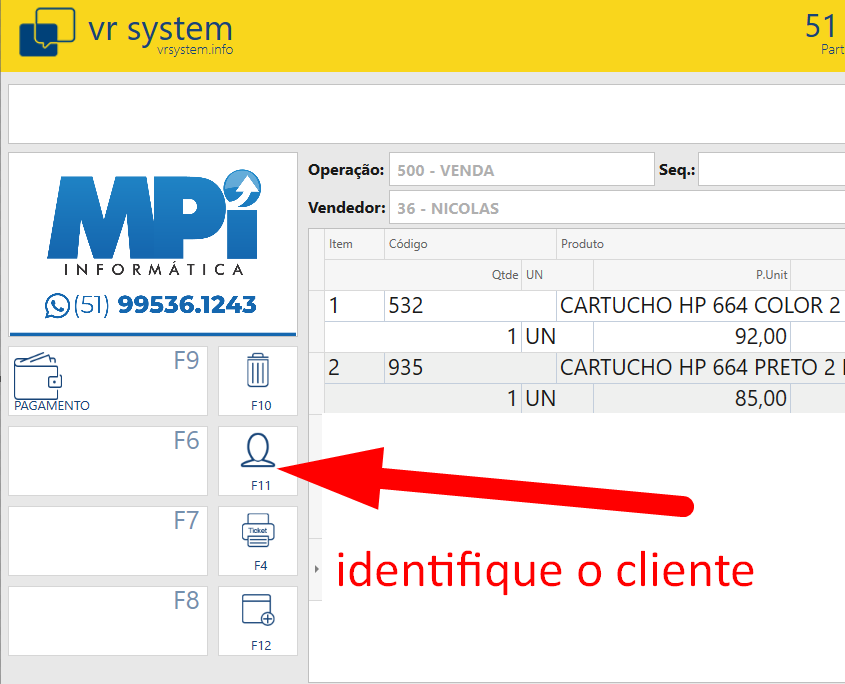Click the Seq. input field
845x684 pixels.
coord(770,170)
